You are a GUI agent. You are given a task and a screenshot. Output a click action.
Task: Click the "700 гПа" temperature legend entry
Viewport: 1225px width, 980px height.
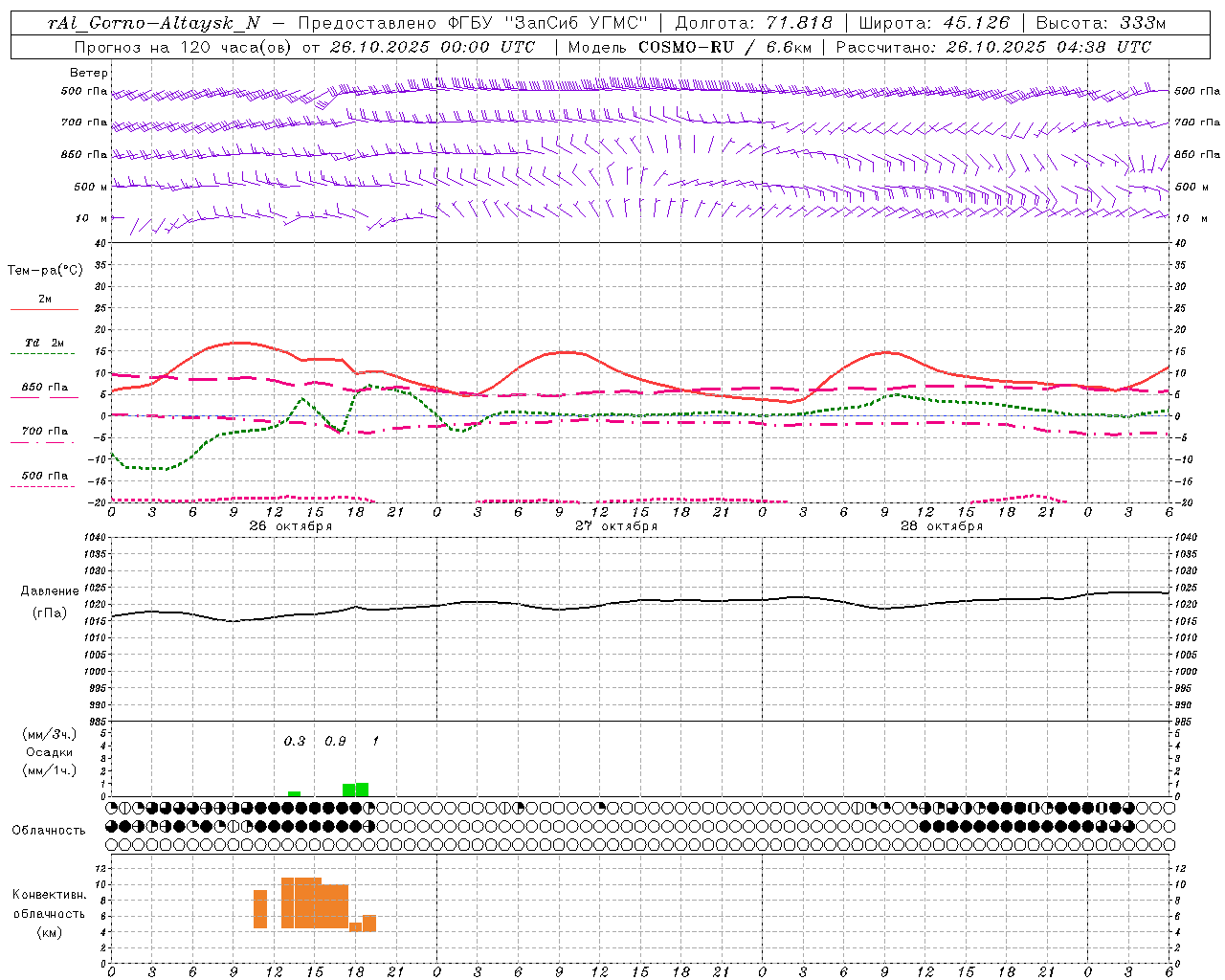tap(45, 432)
